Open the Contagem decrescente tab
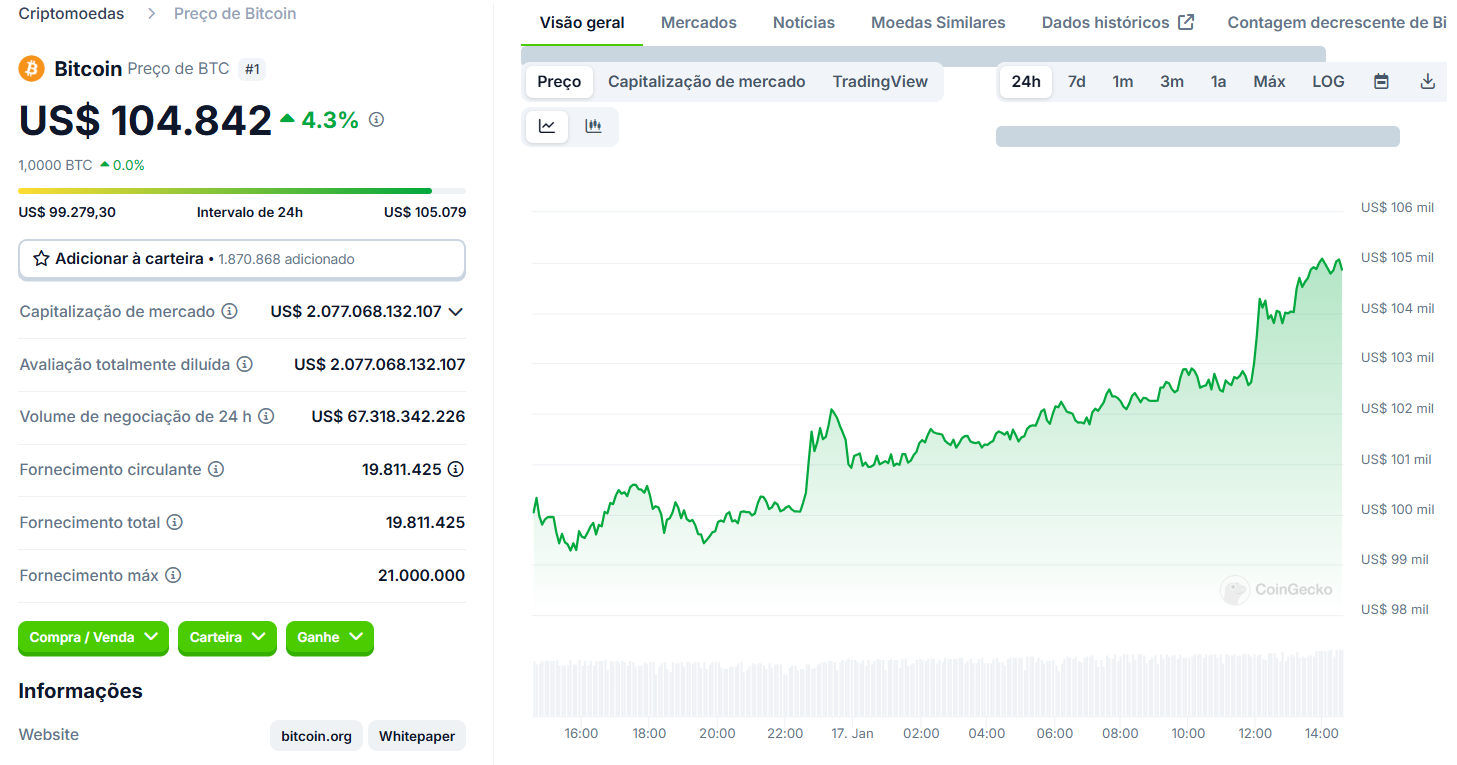Viewport: 1457px width, 765px height. pos(1337,22)
